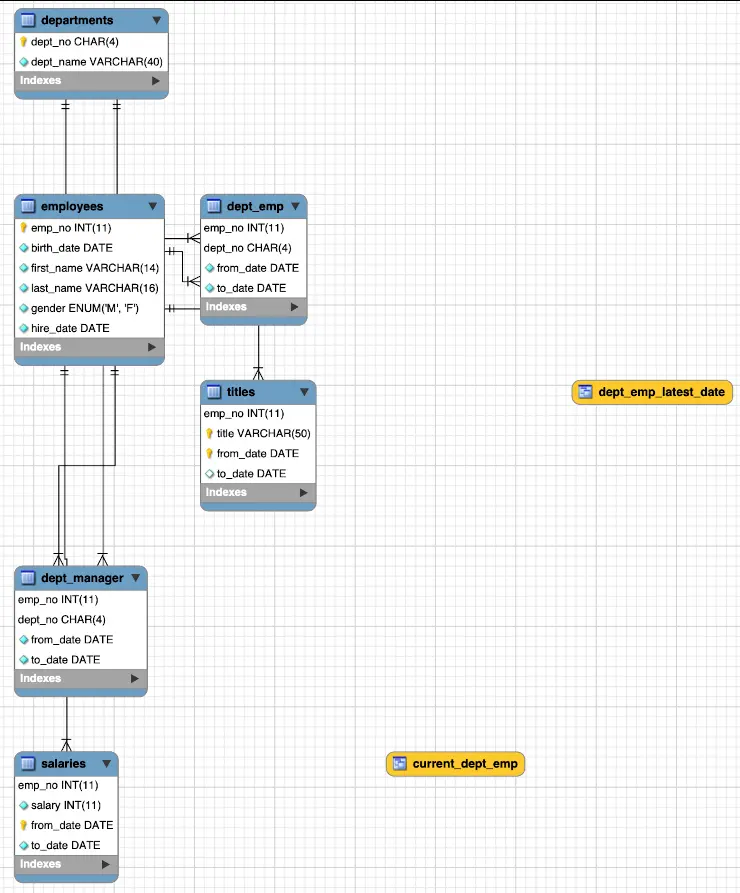
Task: Select the current_dept_emp view
Action: point(465,764)
